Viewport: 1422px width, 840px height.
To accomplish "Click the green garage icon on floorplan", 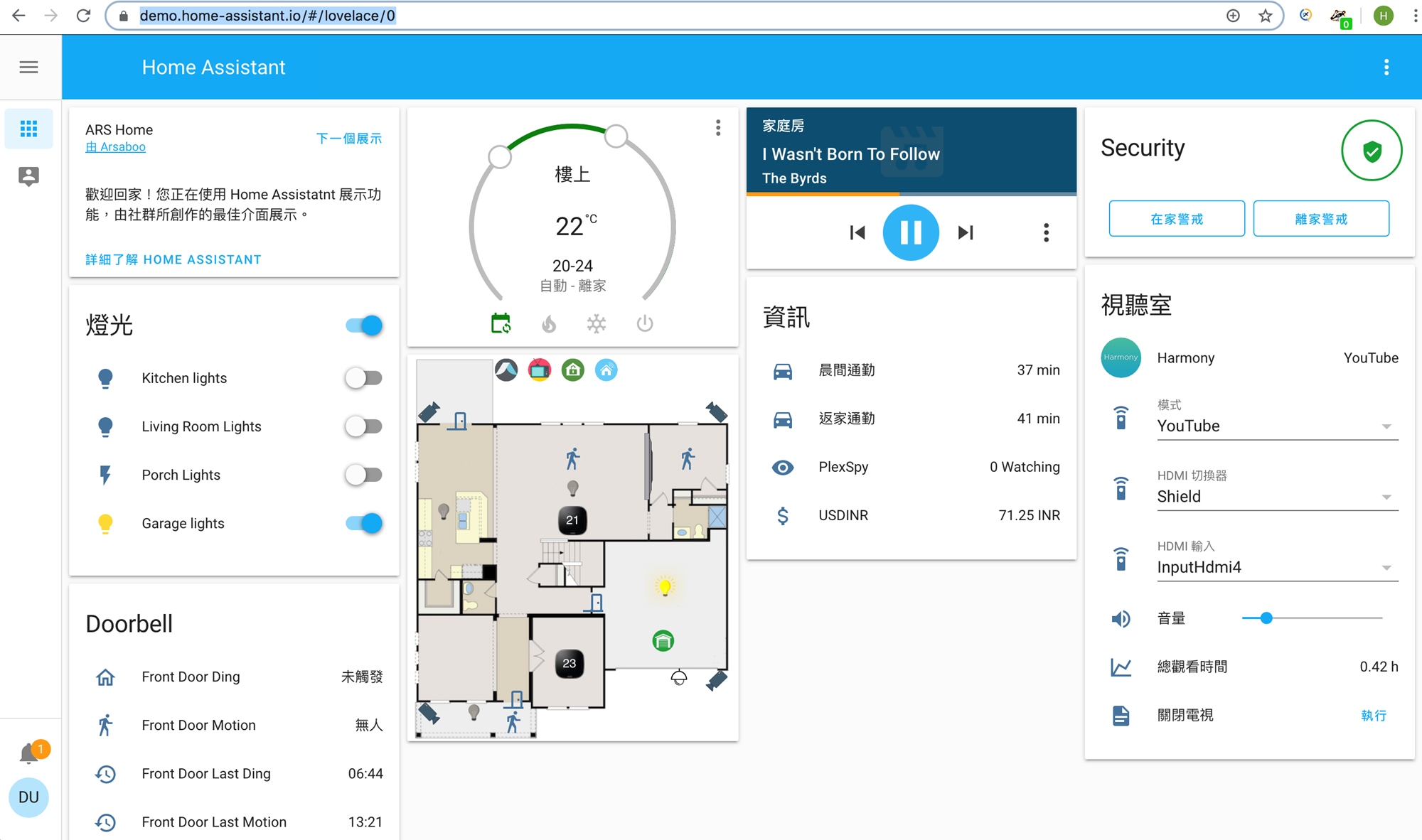I will tap(663, 641).
